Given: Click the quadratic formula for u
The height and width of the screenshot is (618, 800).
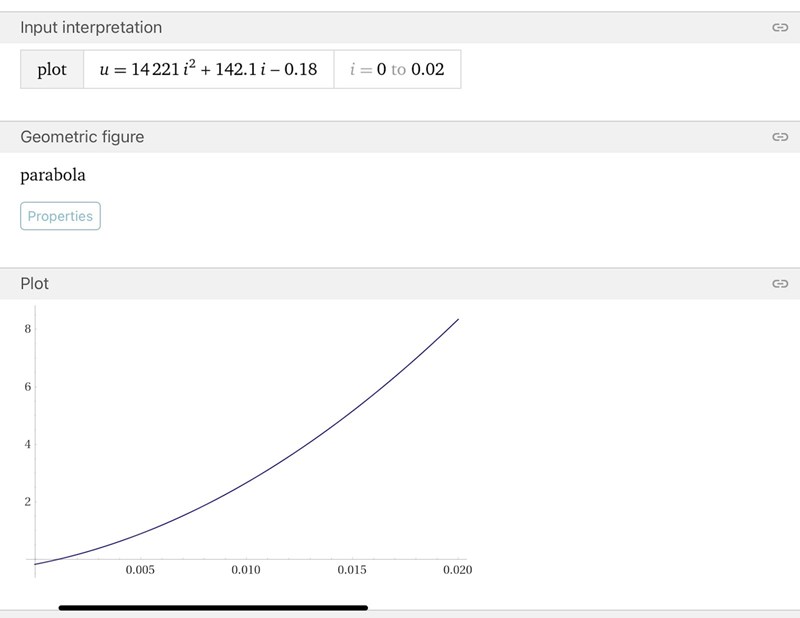Looking at the screenshot, I should [208, 70].
